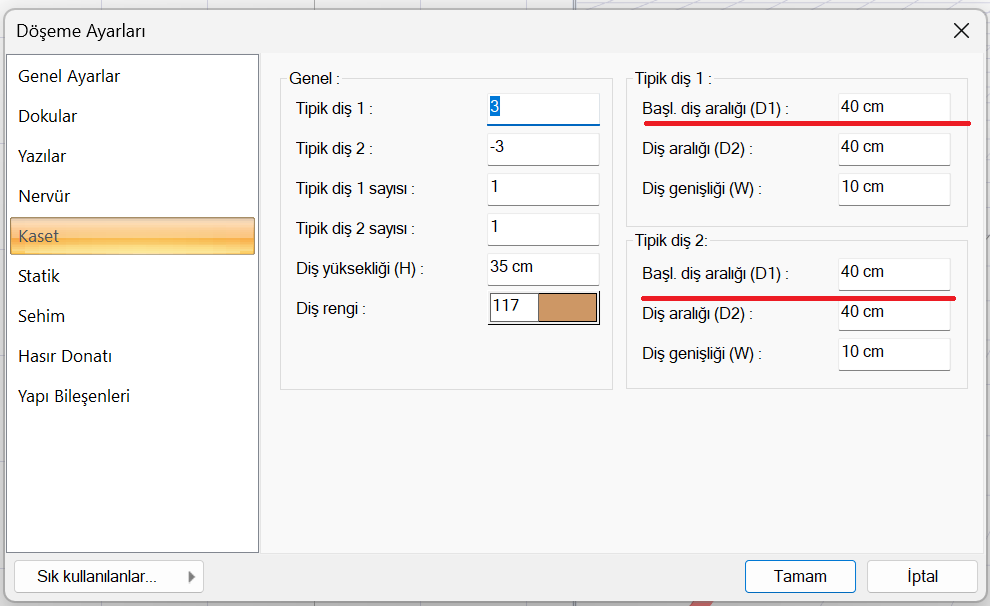Cancel the dialog with İptal
Viewport: 990px width, 606px height.
click(922, 577)
